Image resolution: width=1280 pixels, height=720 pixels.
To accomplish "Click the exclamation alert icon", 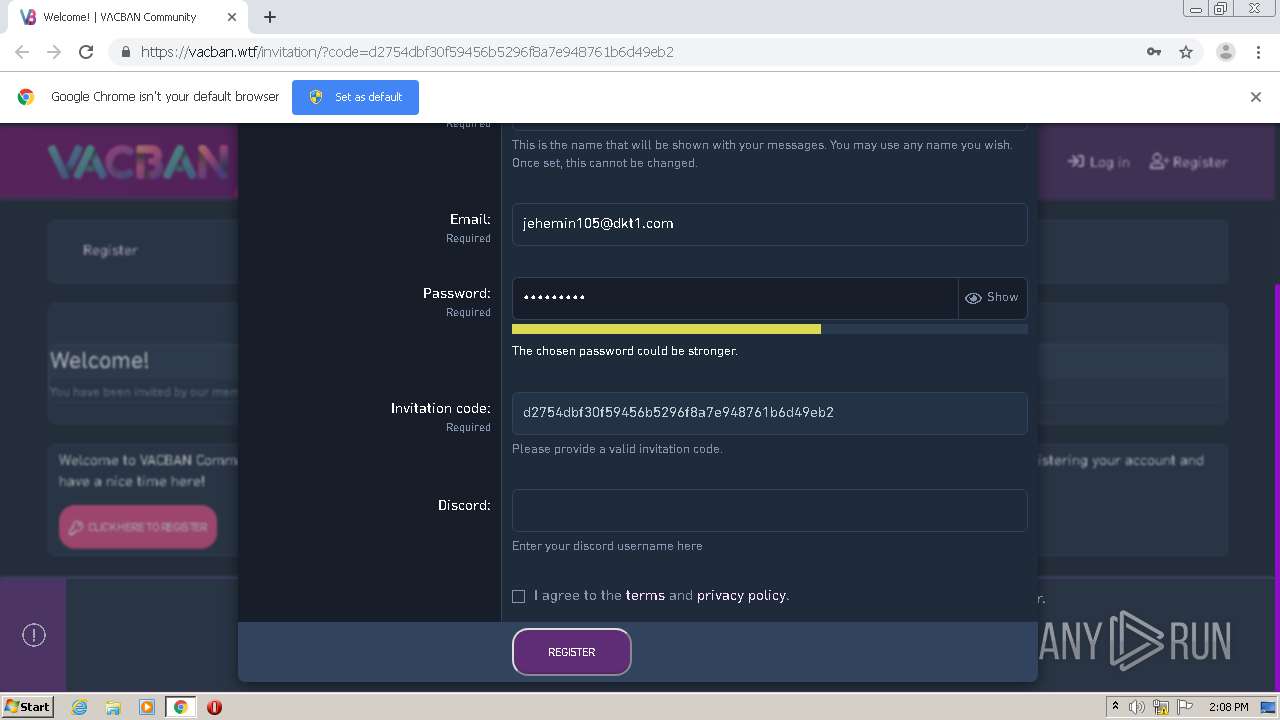I will click(x=34, y=635).
